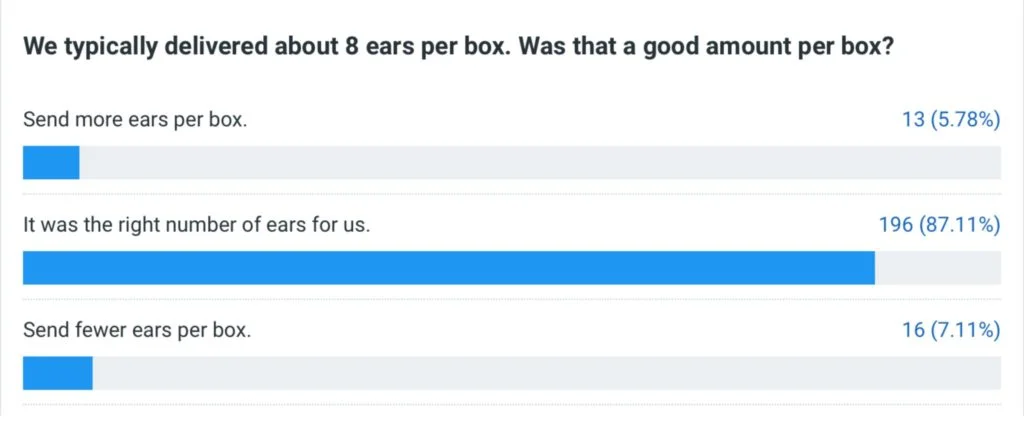Click the number 196 in the results
The image size is (1024, 430).
[x=896, y=225]
